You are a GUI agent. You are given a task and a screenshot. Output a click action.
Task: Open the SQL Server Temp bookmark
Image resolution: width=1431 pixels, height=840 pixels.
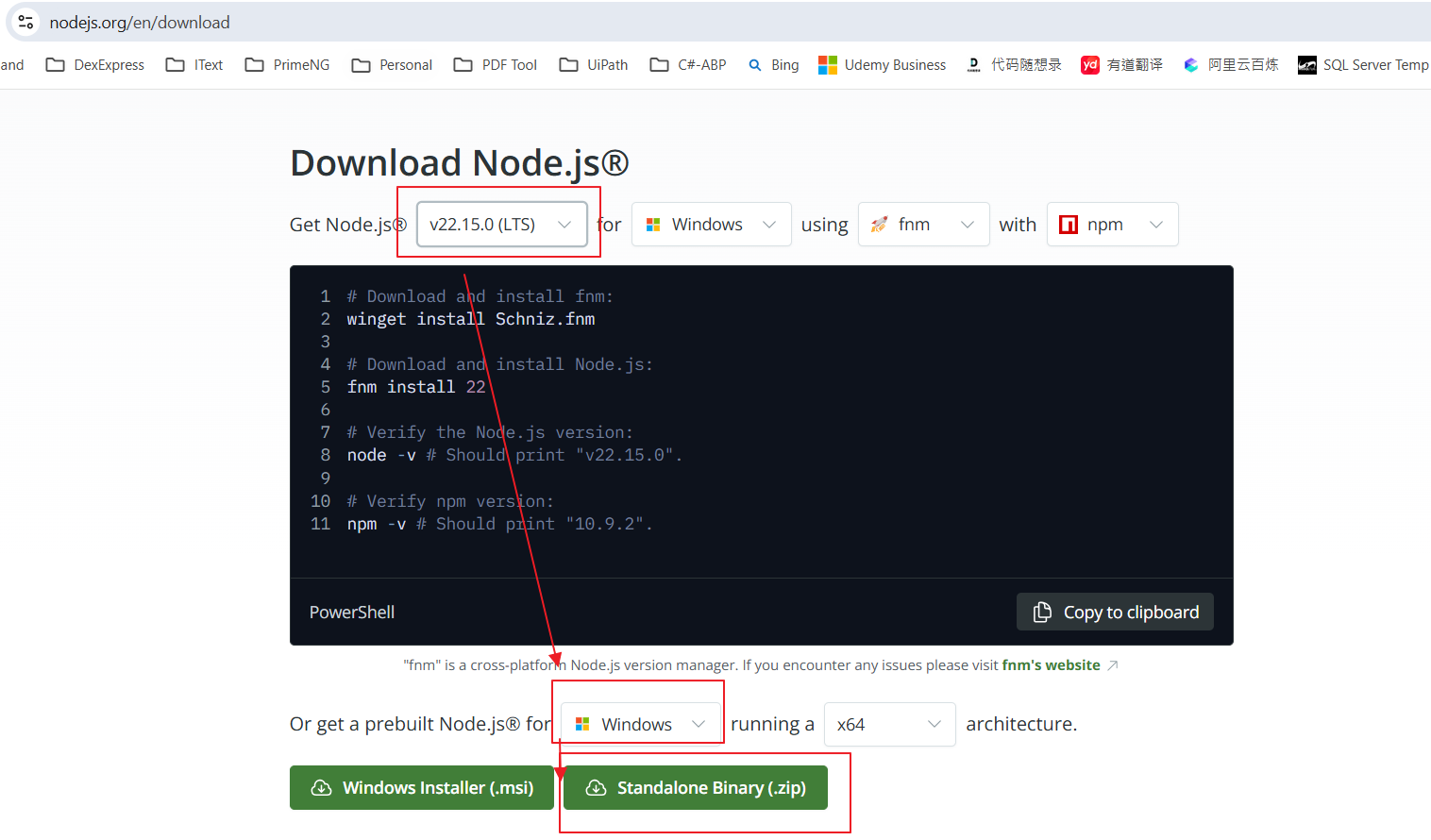[x=1364, y=65]
